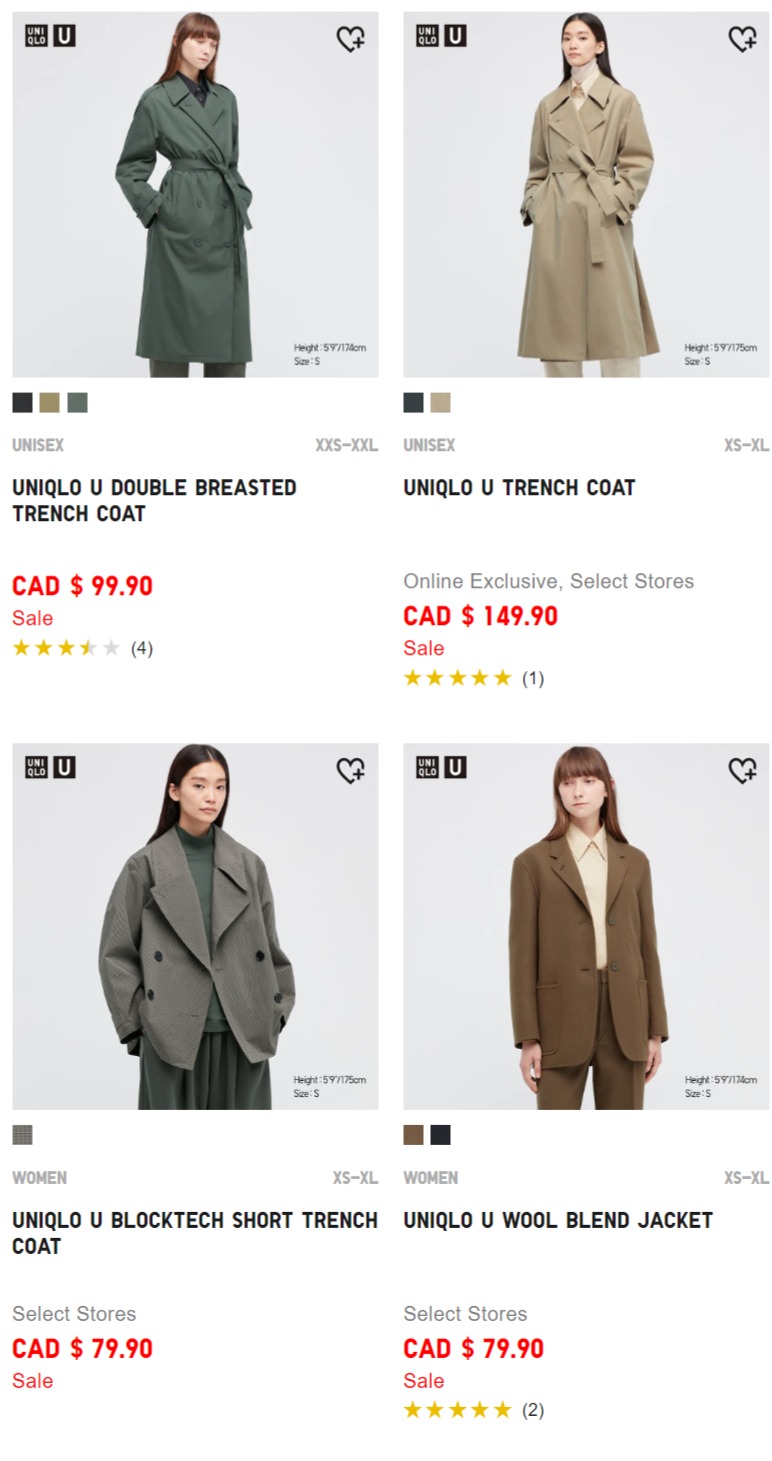Viewport: 772px width, 1461px height.
Task: Pick the green swatch for Double Breasted Trench Coat
Action: (x=77, y=402)
